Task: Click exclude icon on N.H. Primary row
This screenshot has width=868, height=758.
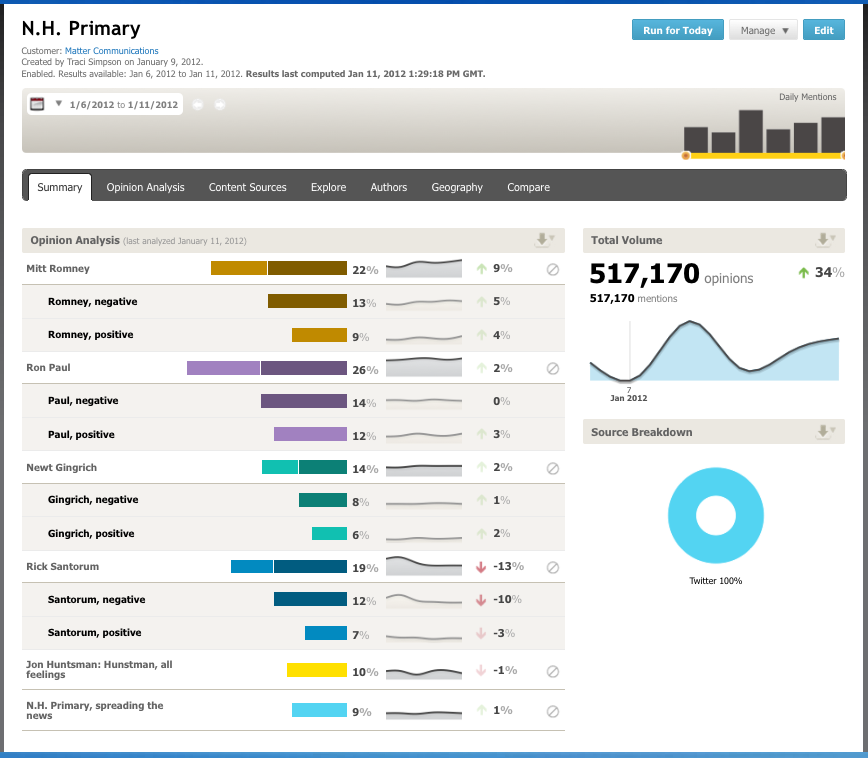Action: [x=552, y=711]
